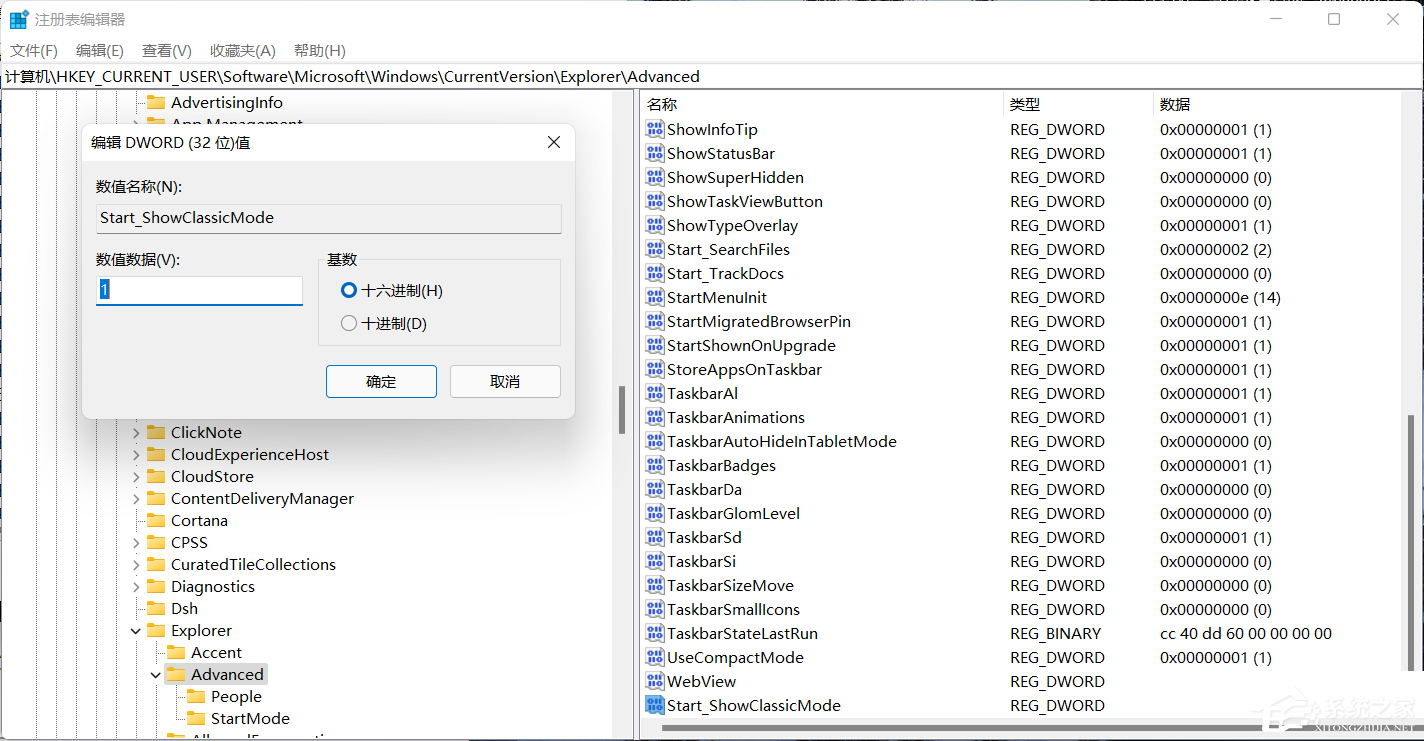The height and width of the screenshot is (741, 1424).
Task: Expand the ClickNote tree node
Action: [137, 432]
